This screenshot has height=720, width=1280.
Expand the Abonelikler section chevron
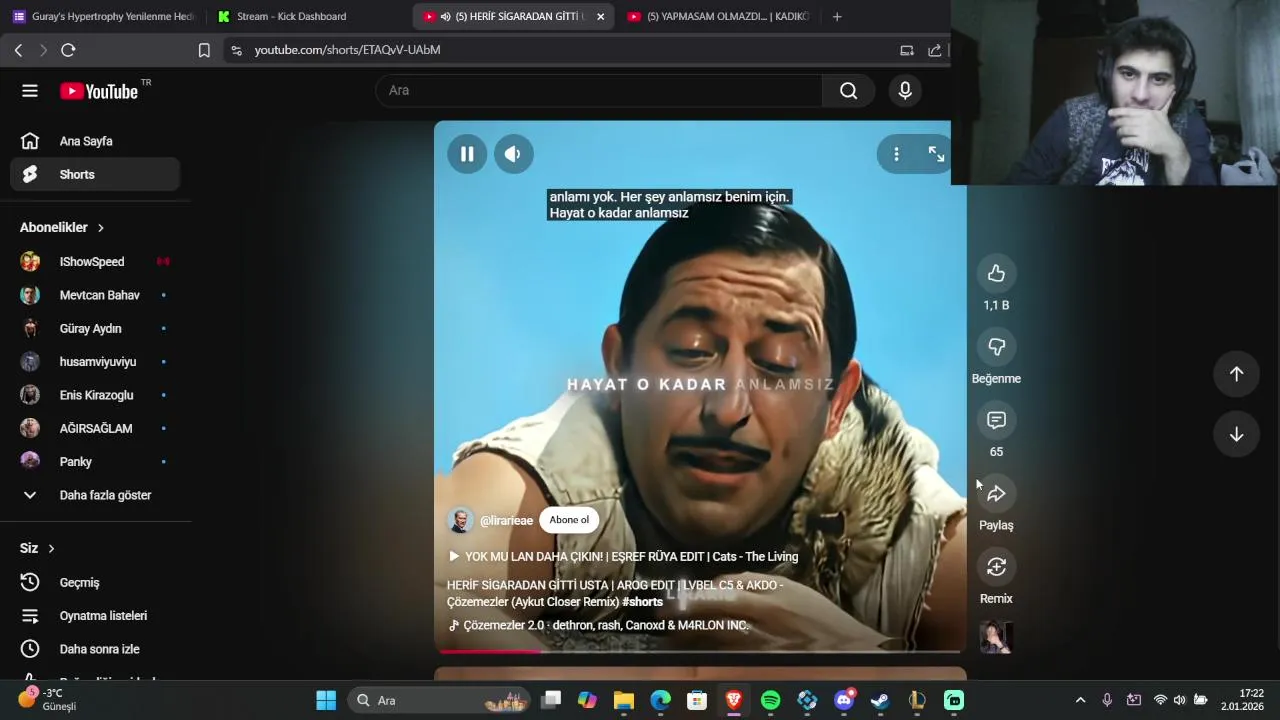(100, 228)
